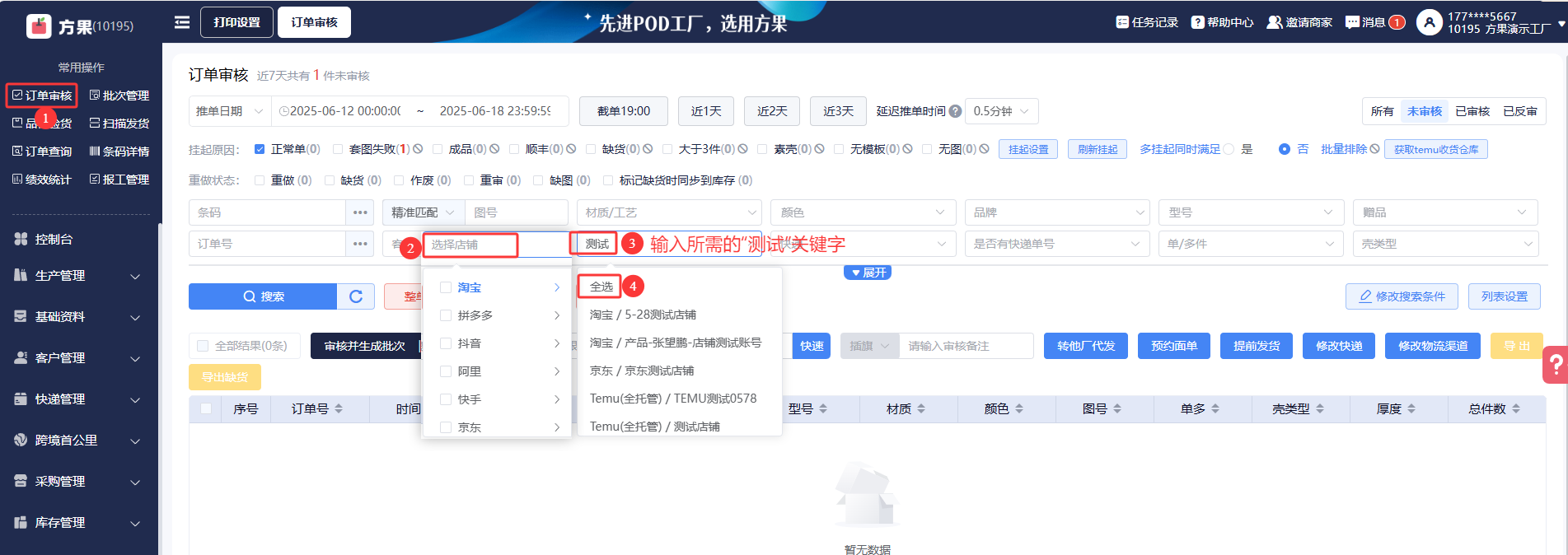Click the ellipsis button beside 条码 field
The image size is (1568, 555).
360,212
